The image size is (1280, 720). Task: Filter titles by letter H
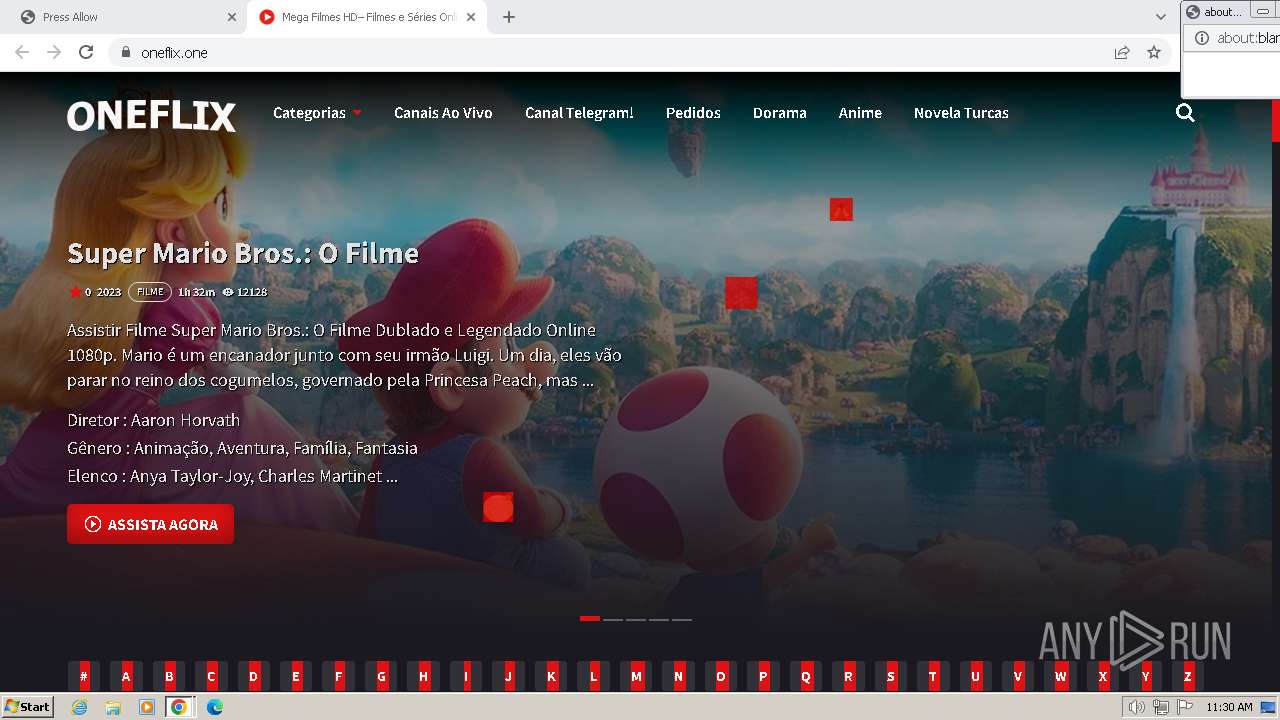424,676
